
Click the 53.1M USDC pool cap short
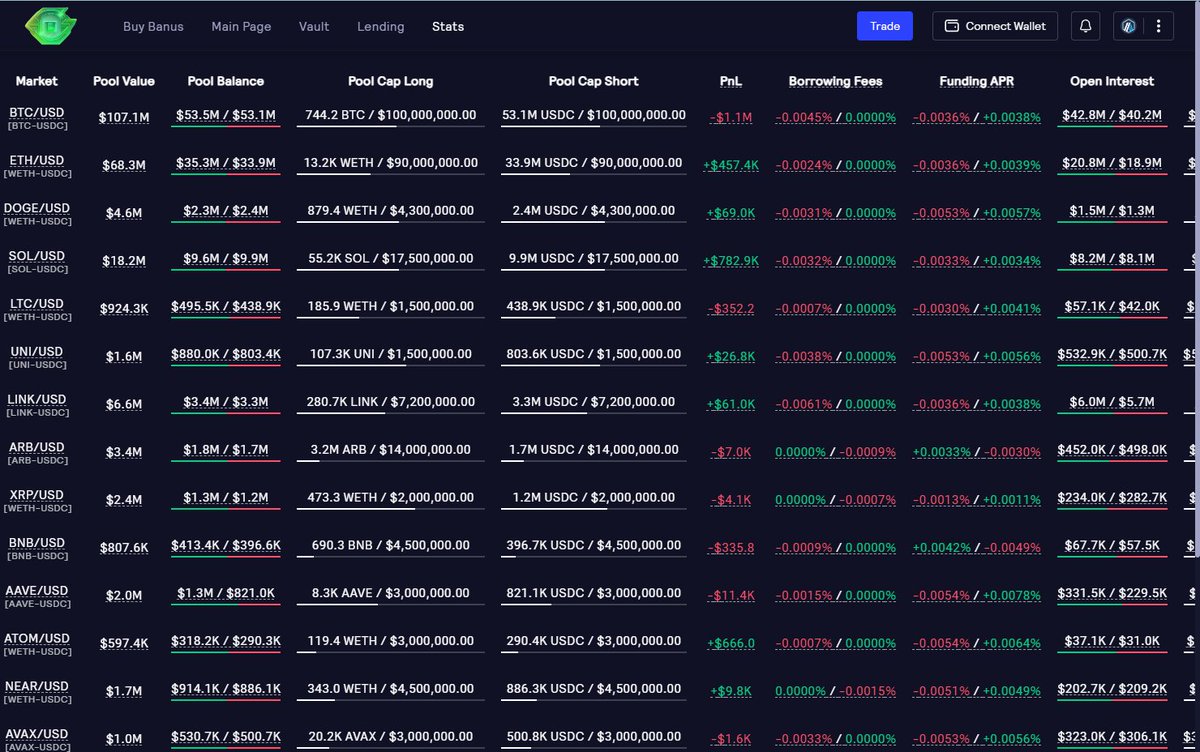point(593,116)
